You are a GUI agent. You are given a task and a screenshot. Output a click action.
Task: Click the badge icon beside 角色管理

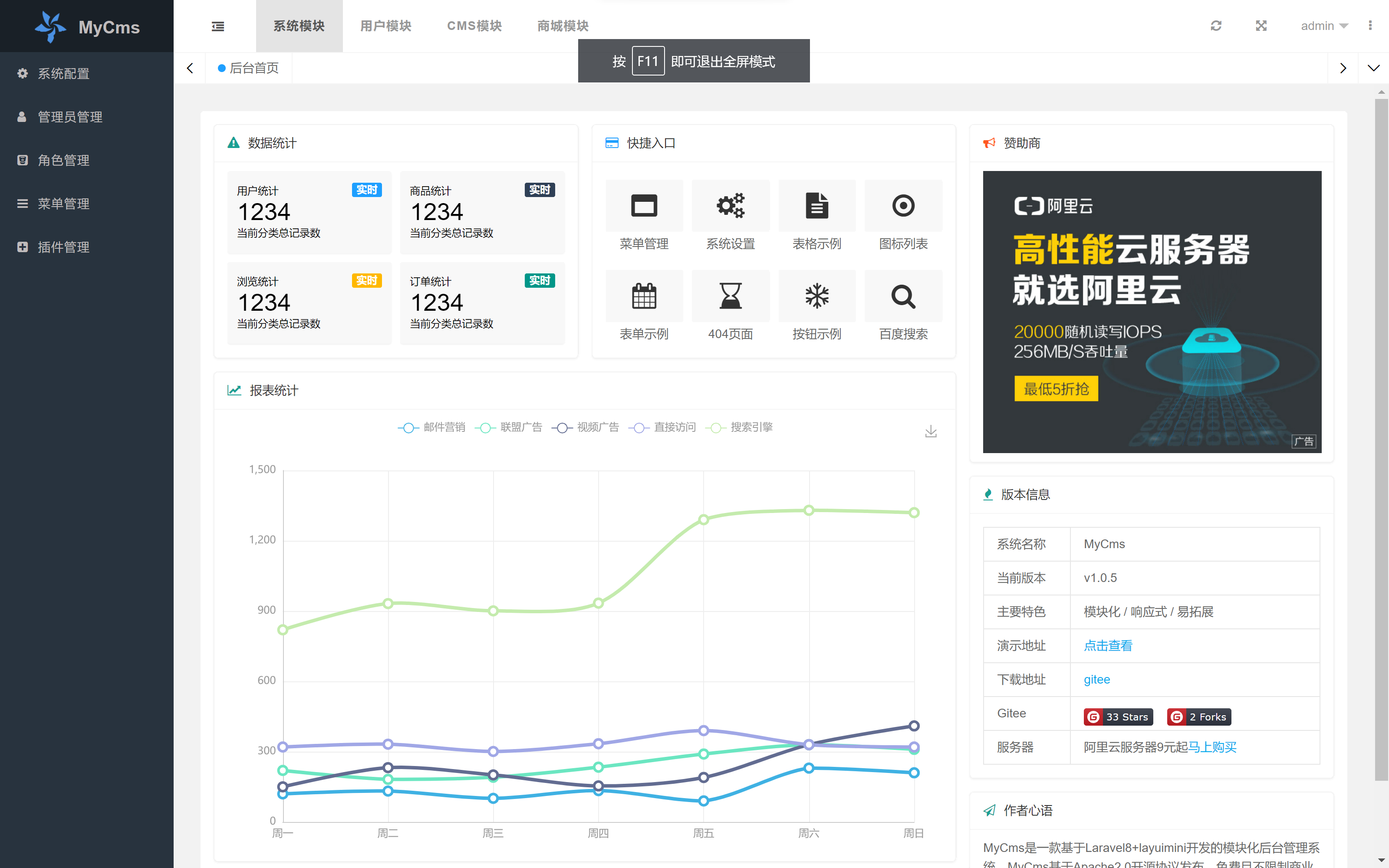[23, 160]
